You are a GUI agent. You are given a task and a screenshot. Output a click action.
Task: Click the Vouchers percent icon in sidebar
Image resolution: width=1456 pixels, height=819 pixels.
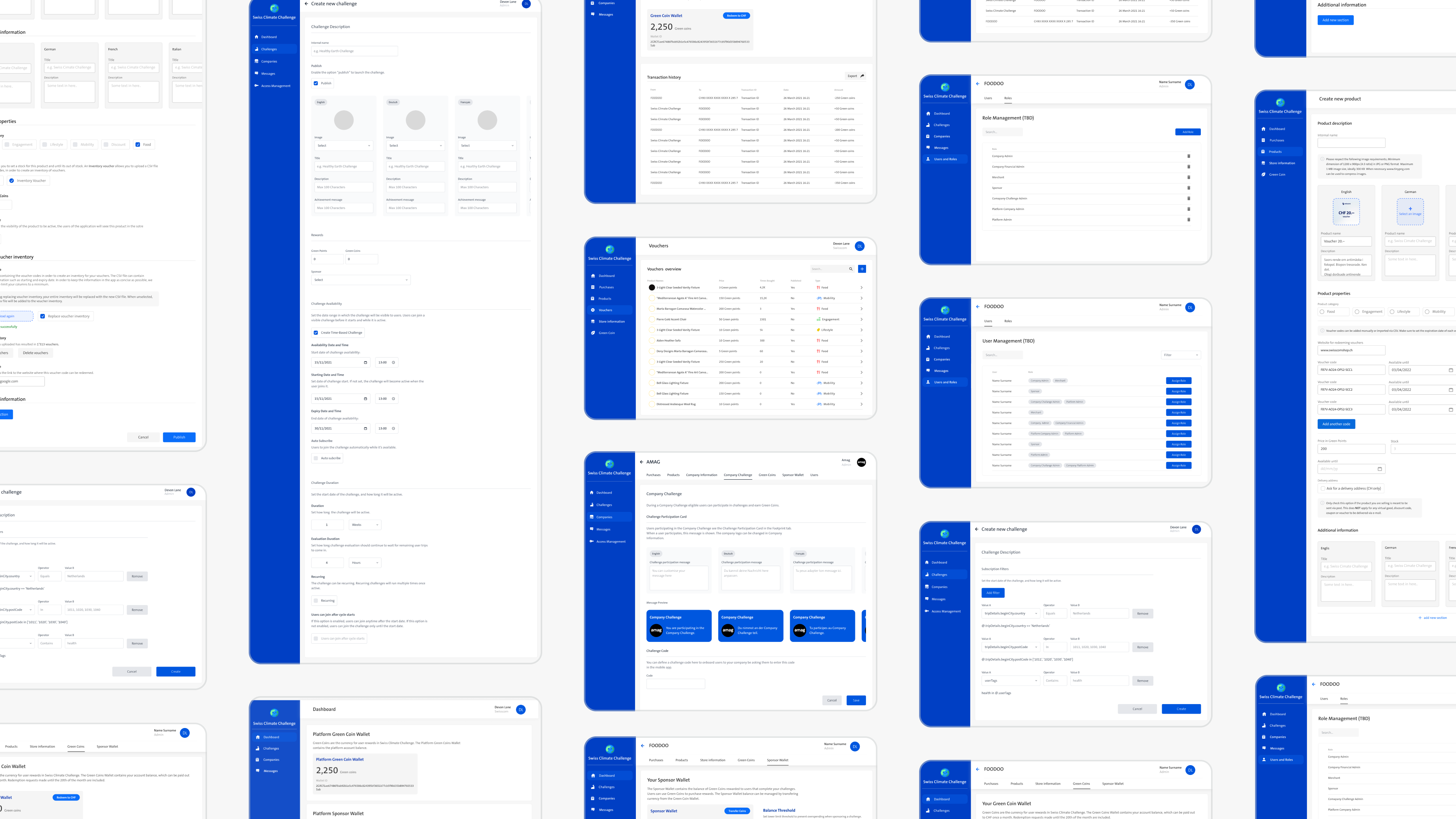[x=593, y=310]
